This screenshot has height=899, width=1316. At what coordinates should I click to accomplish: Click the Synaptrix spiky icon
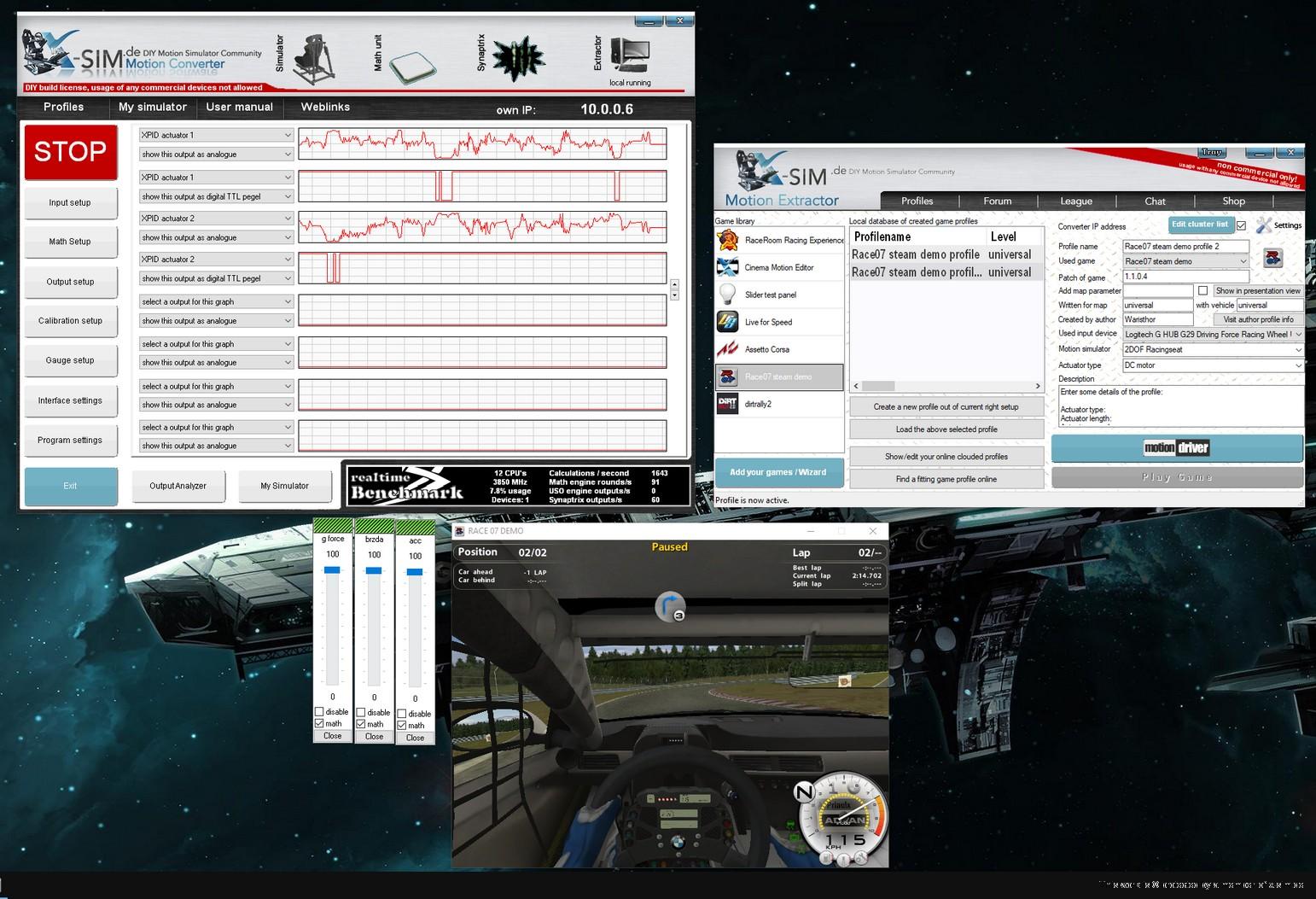click(x=518, y=59)
